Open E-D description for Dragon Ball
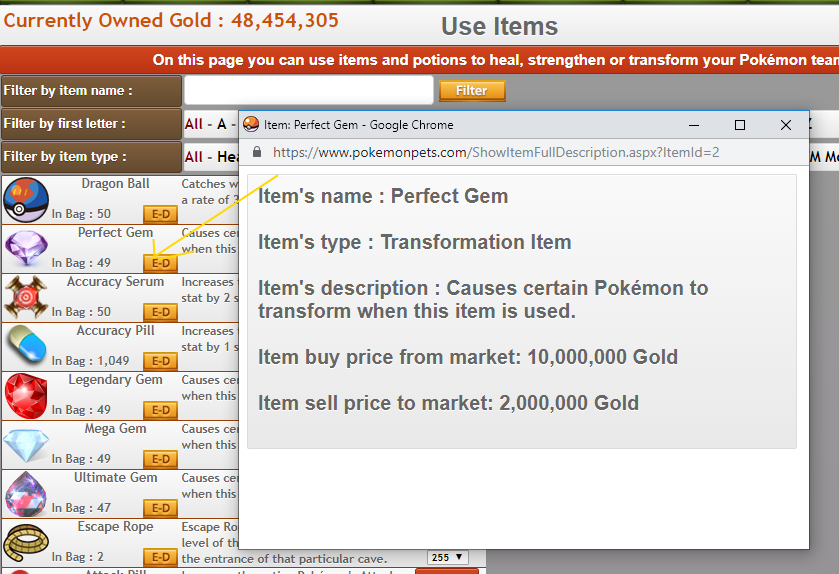 point(160,214)
